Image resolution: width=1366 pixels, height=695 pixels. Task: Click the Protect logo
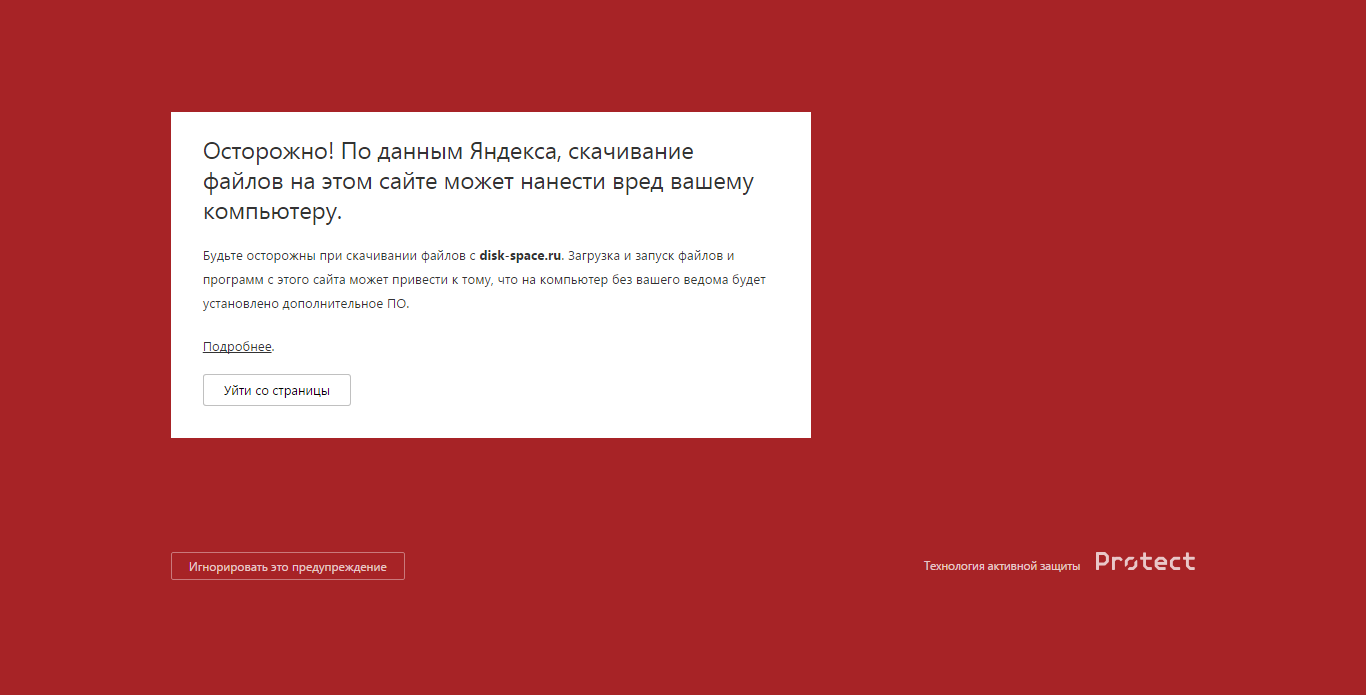tap(1145, 562)
